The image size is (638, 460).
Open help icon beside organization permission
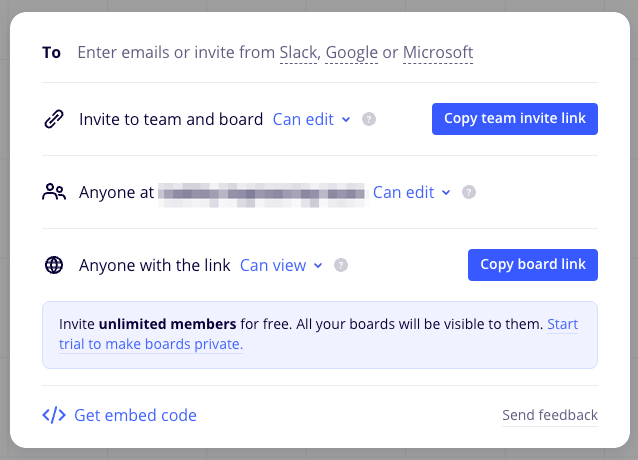[469, 192]
